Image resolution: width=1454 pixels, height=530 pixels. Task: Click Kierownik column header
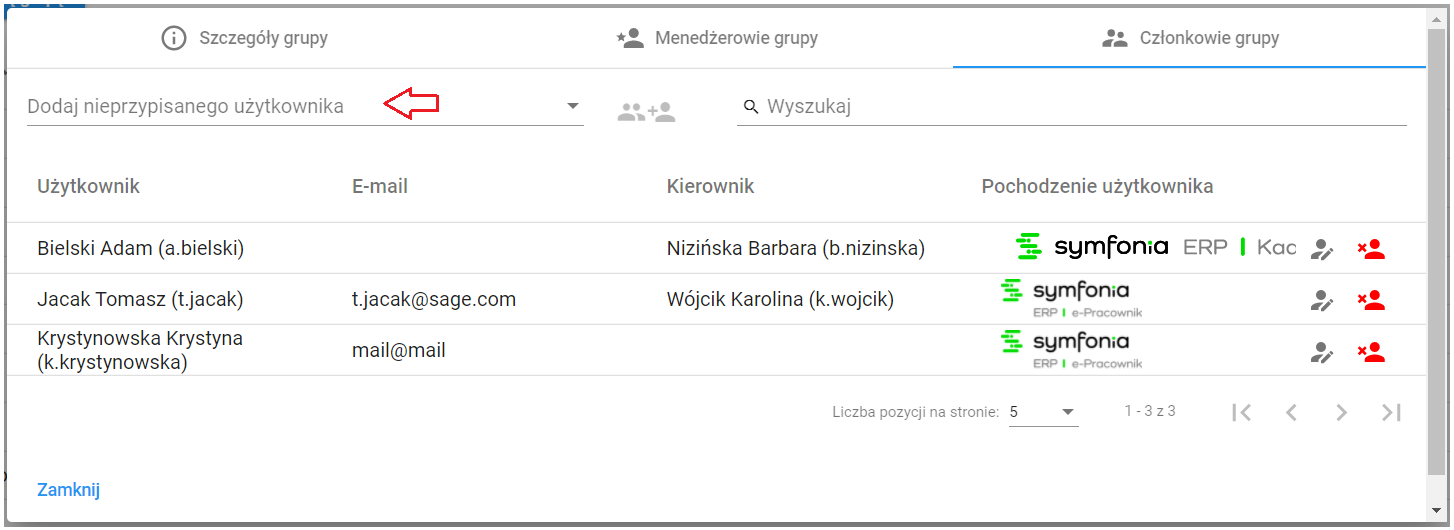tap(710, 186)
